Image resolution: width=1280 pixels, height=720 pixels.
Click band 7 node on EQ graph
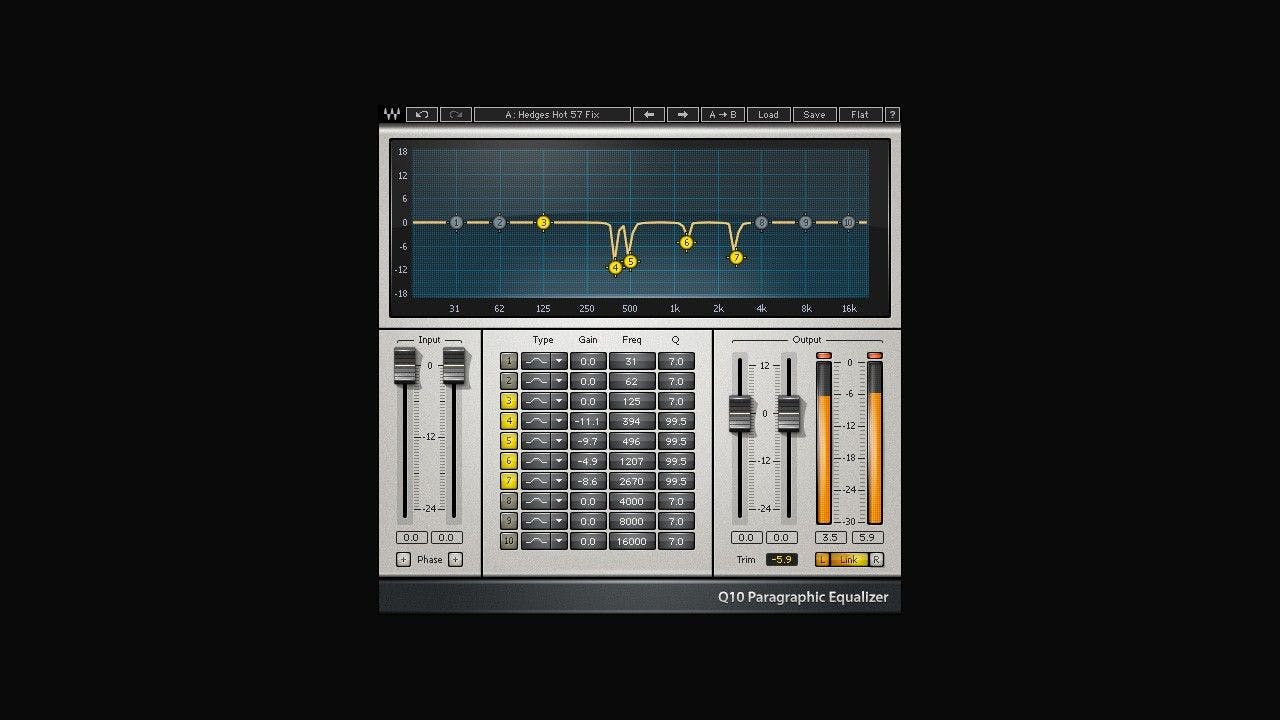736,258
